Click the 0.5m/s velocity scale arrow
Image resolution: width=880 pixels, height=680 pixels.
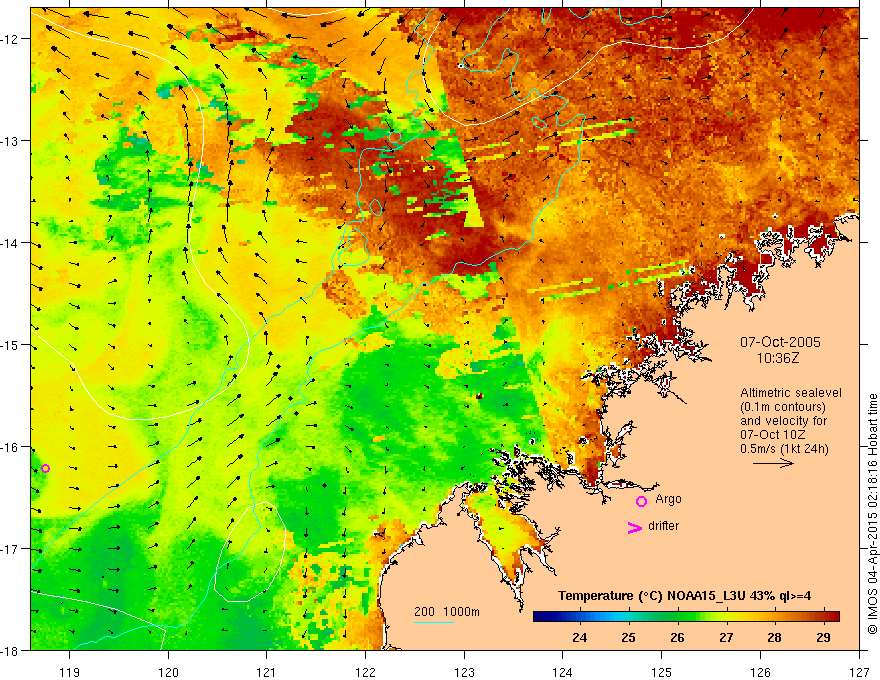pyautogui.click(x=773, y=463)
